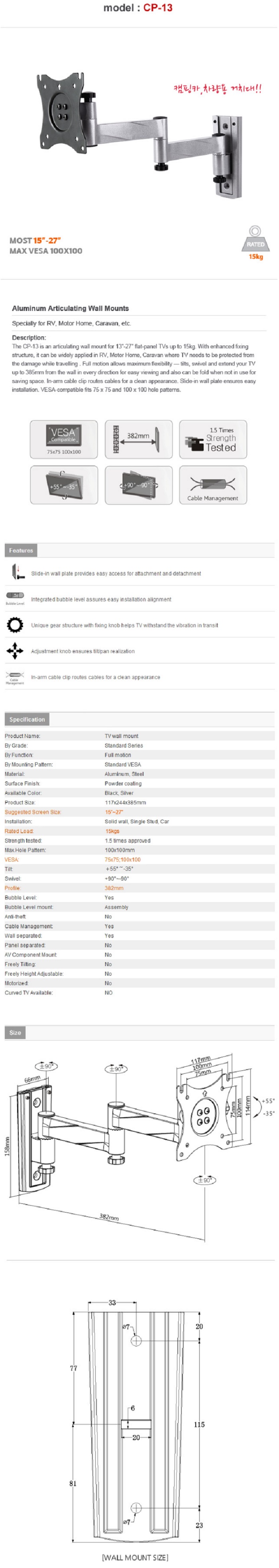The height and width of the screenshot is (1568, 279).
Task: Click the VESA Compatible 75x75 100x100 icon
Action: pyautogui.click(x=64, y=439)
